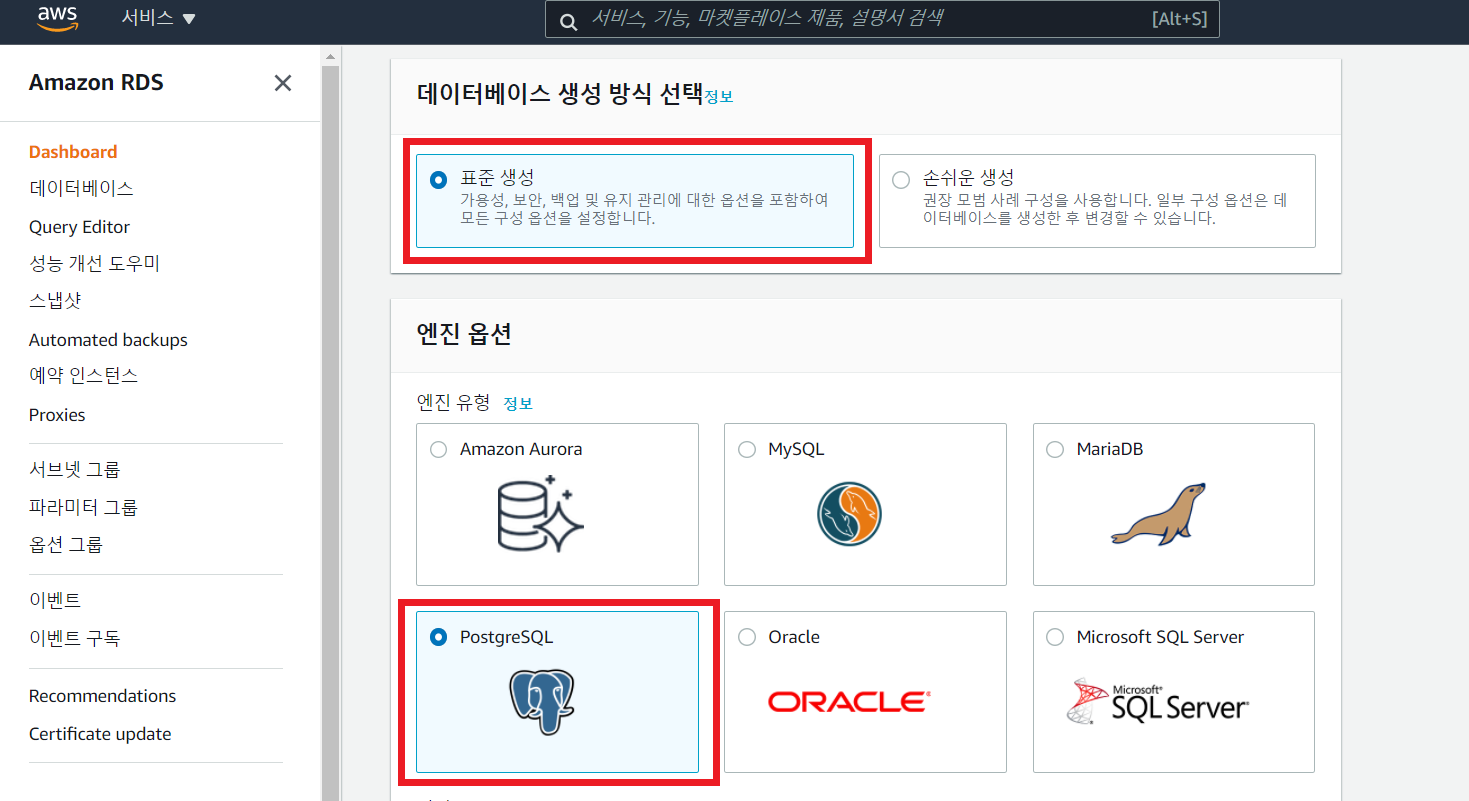Open 스냅샷 in the sidebar
1469x801 pixels.
55,300
